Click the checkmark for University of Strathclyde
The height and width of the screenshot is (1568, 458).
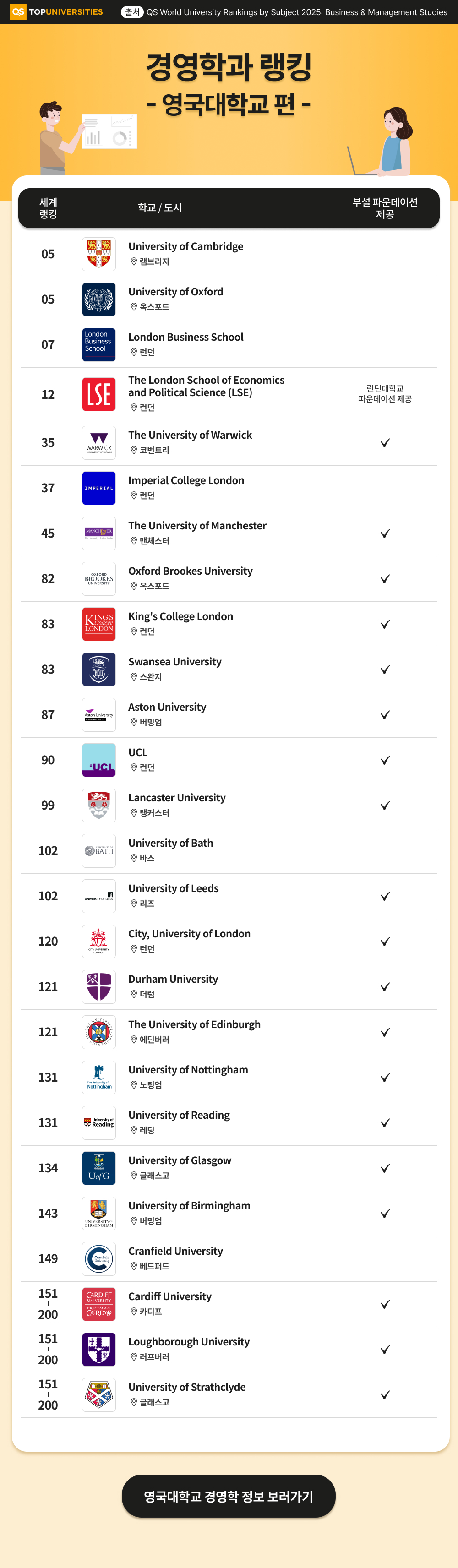tap(385, 1395)
